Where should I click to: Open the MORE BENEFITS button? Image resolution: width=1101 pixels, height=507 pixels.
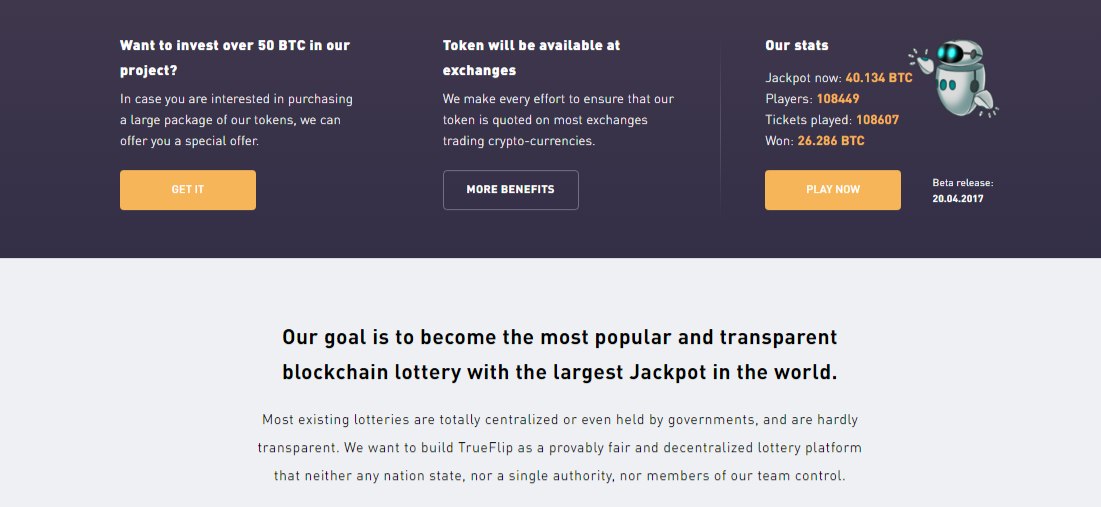[510, 190]
